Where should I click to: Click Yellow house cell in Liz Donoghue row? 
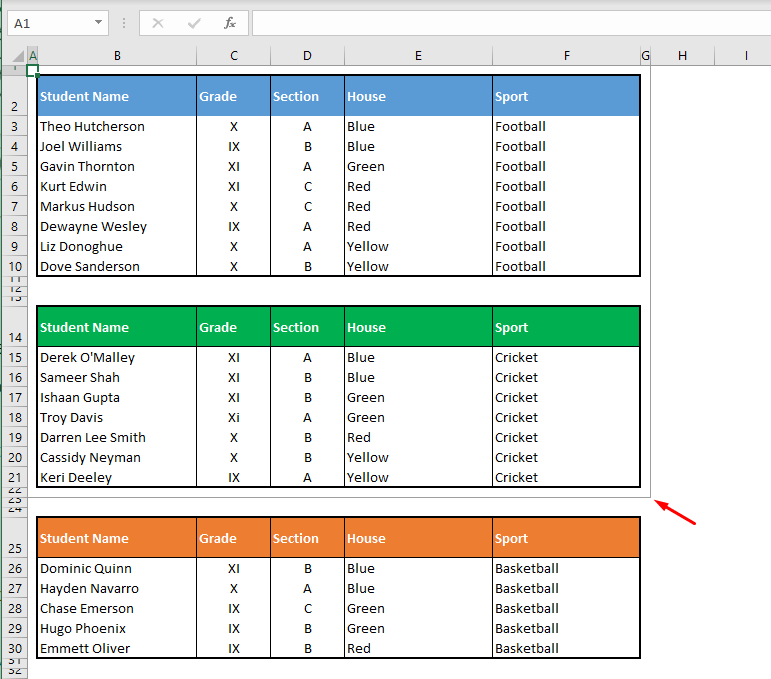(418, 246)
